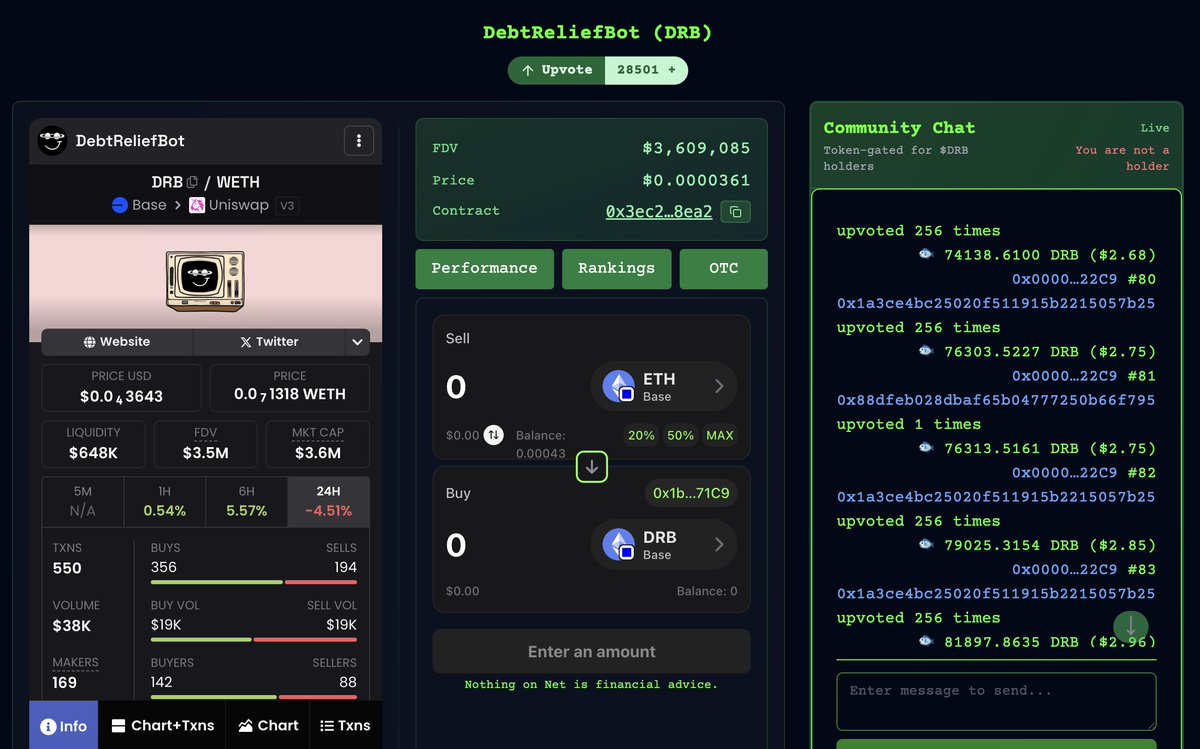1200x749 pixels.
Task: Open the token Twitter link
Action: point(269,342)
